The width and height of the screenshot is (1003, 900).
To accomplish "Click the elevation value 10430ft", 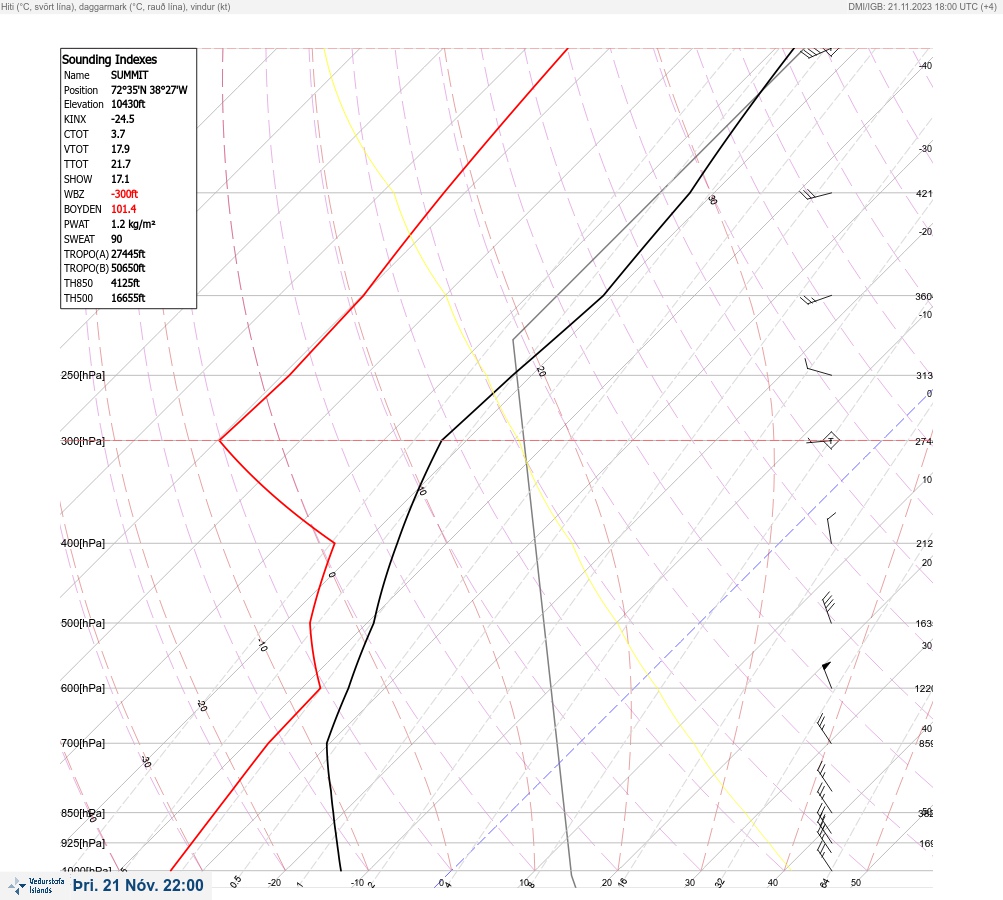I will 128,104.
